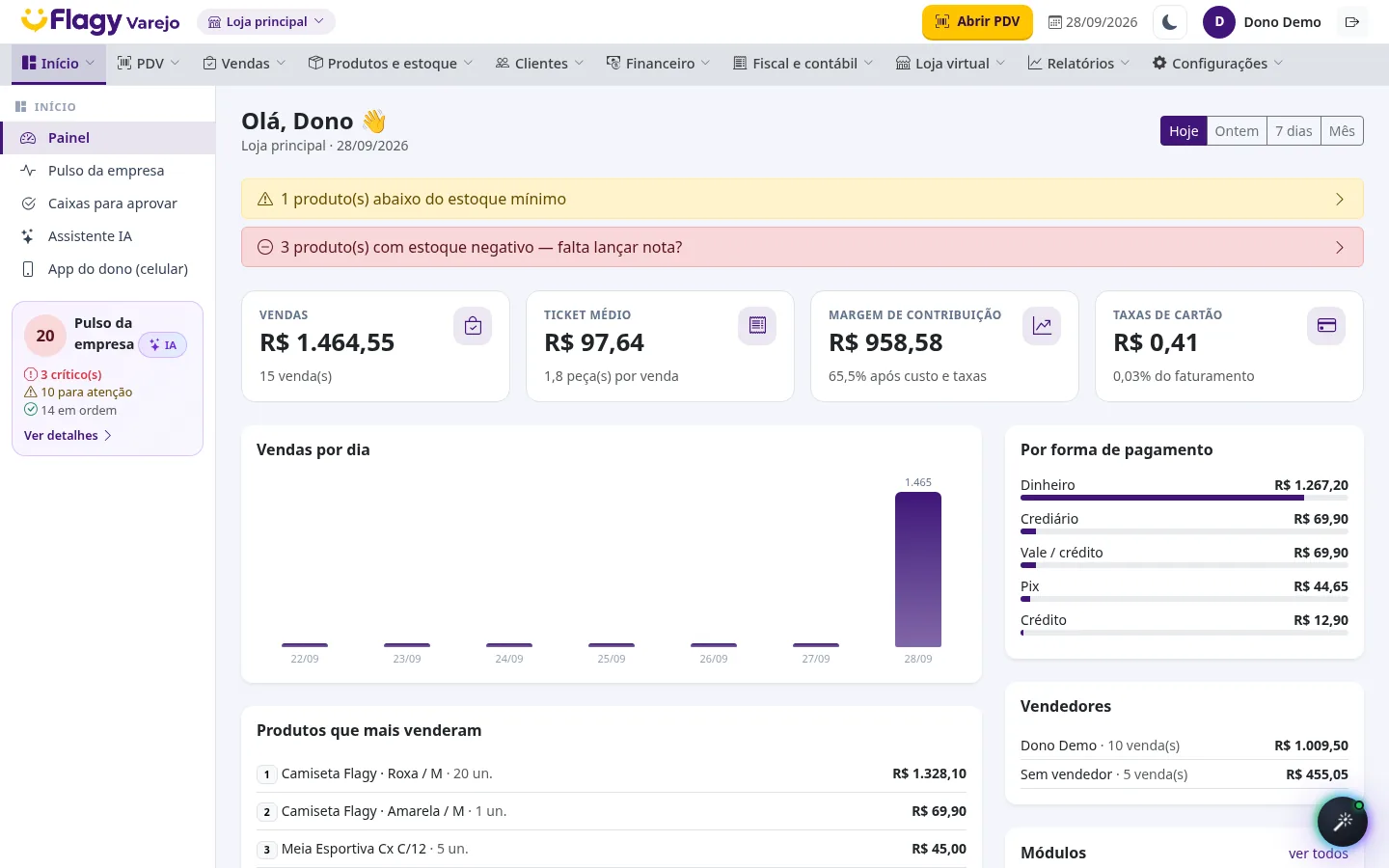The width and height of the screenshot is (1389, 868).
Task: Open the Início menu
Action: pyautogui.click(x=59, y=64)
